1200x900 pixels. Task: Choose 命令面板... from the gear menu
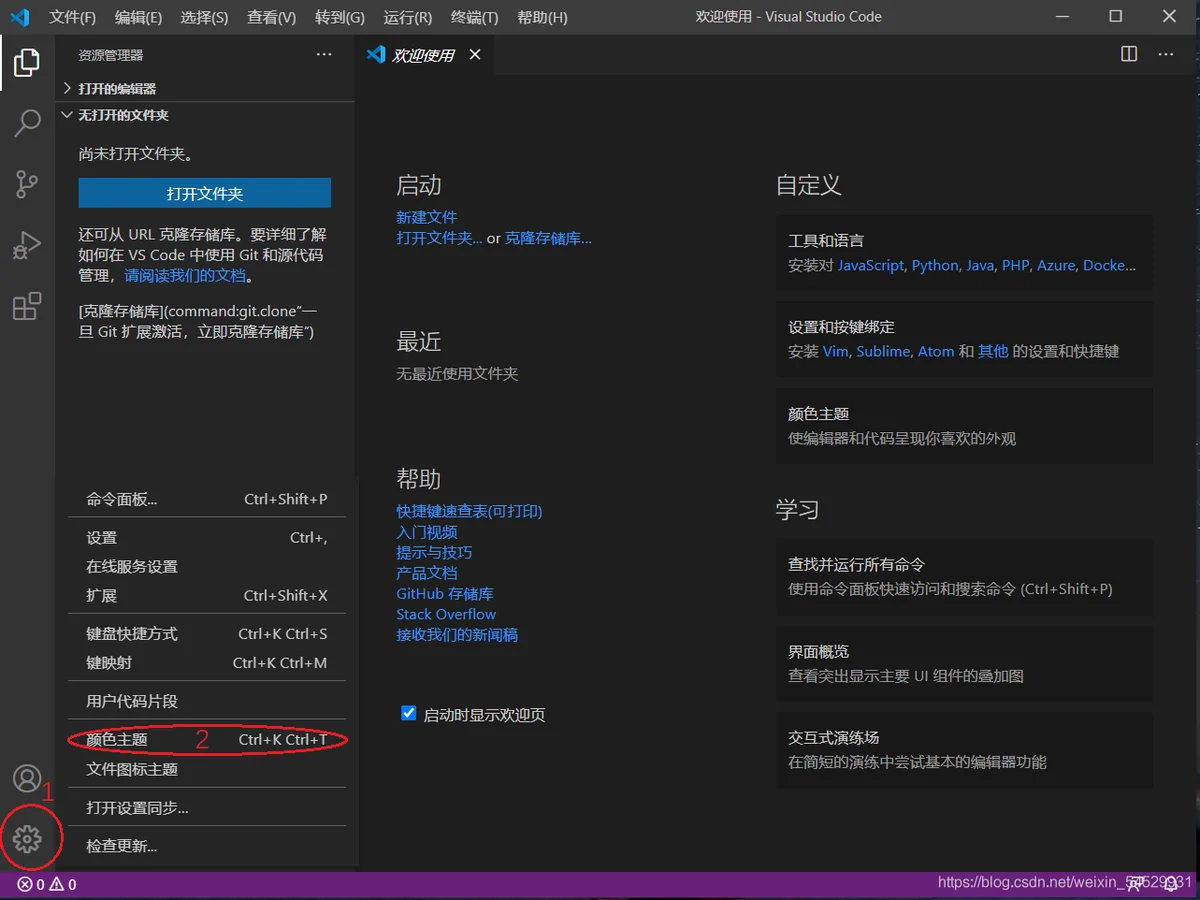(207, 499)
